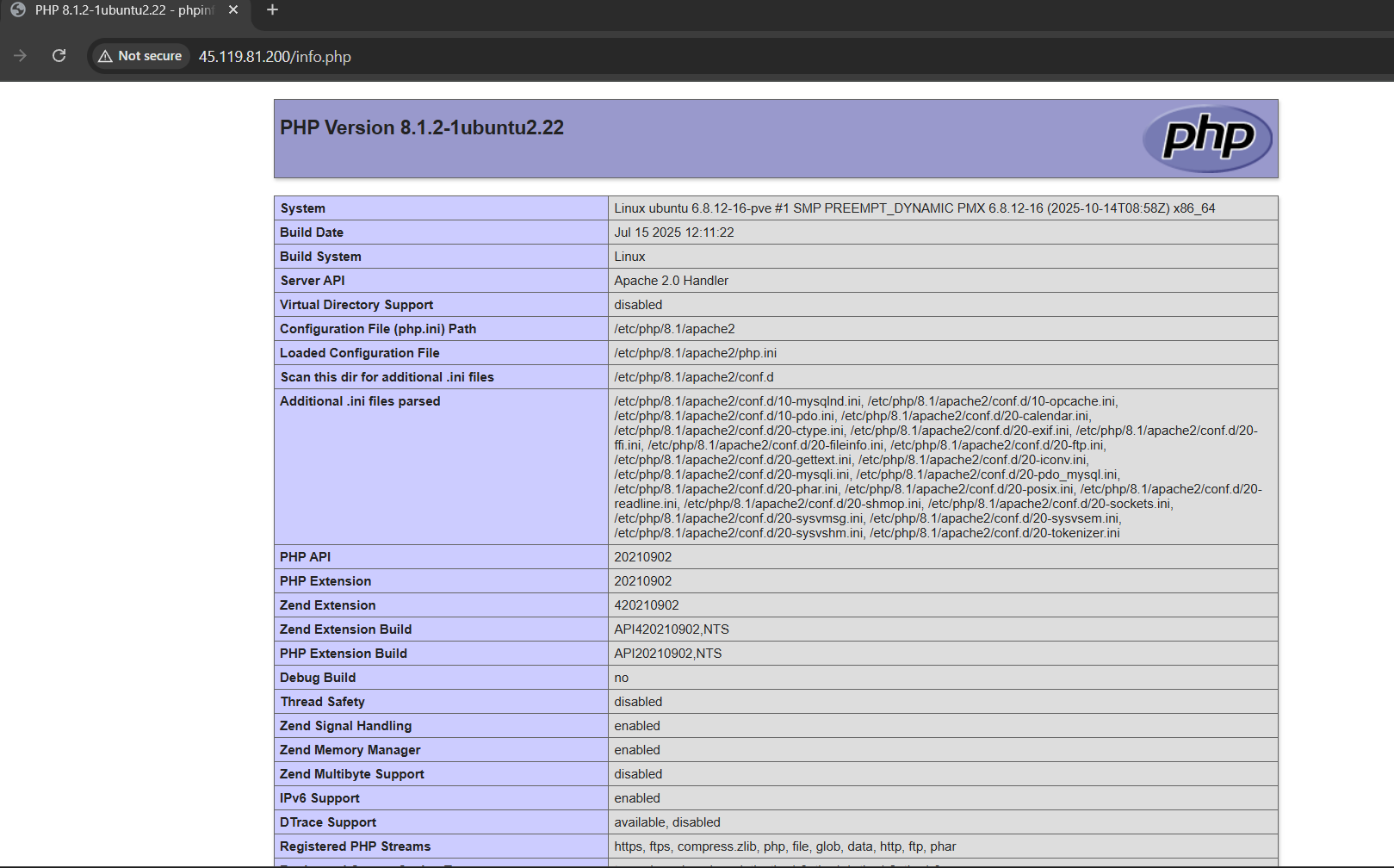Click the globe favicon on the tab

point(18,10)
